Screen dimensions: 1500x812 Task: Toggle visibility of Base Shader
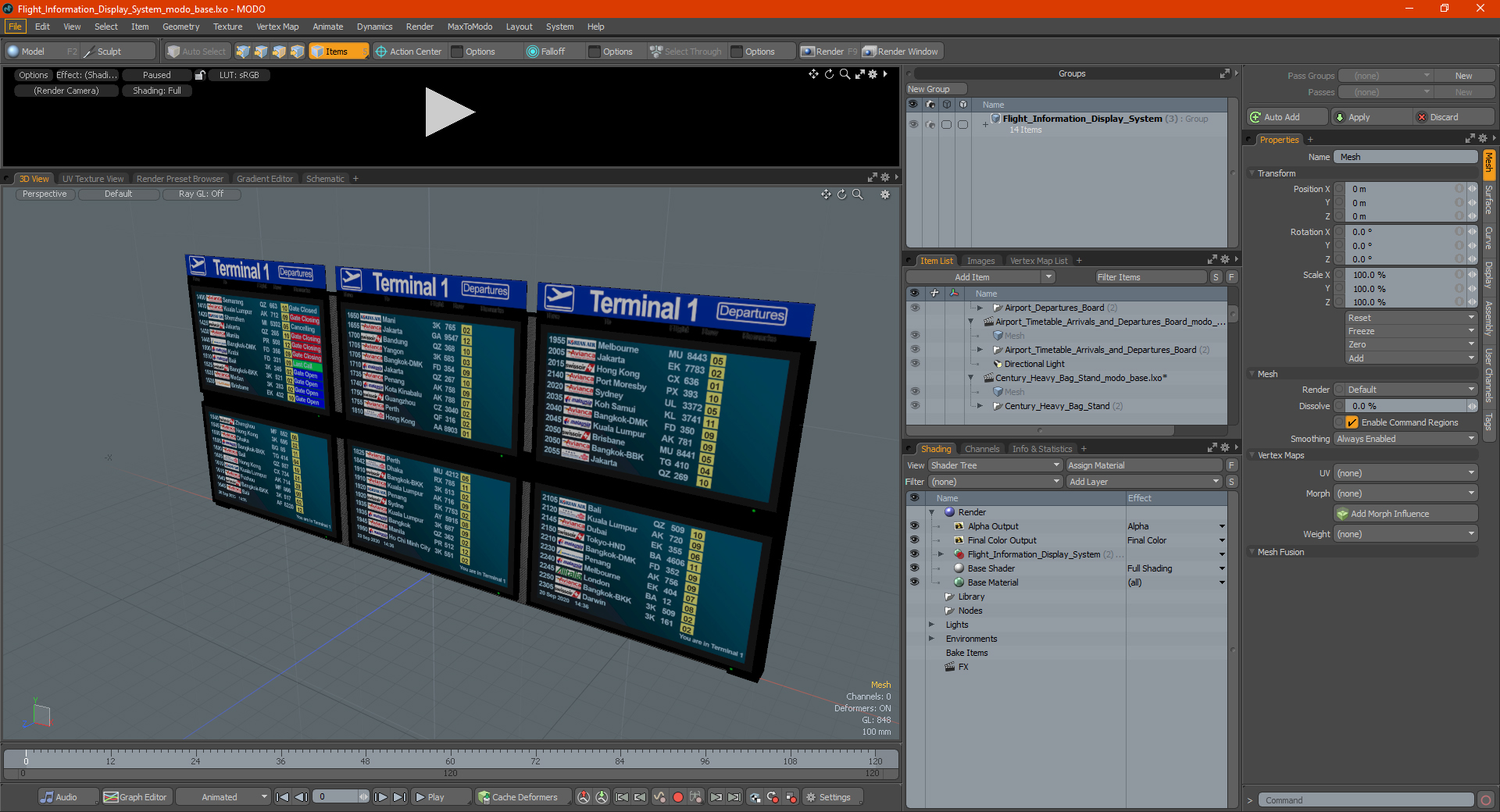tap(914, 568)
